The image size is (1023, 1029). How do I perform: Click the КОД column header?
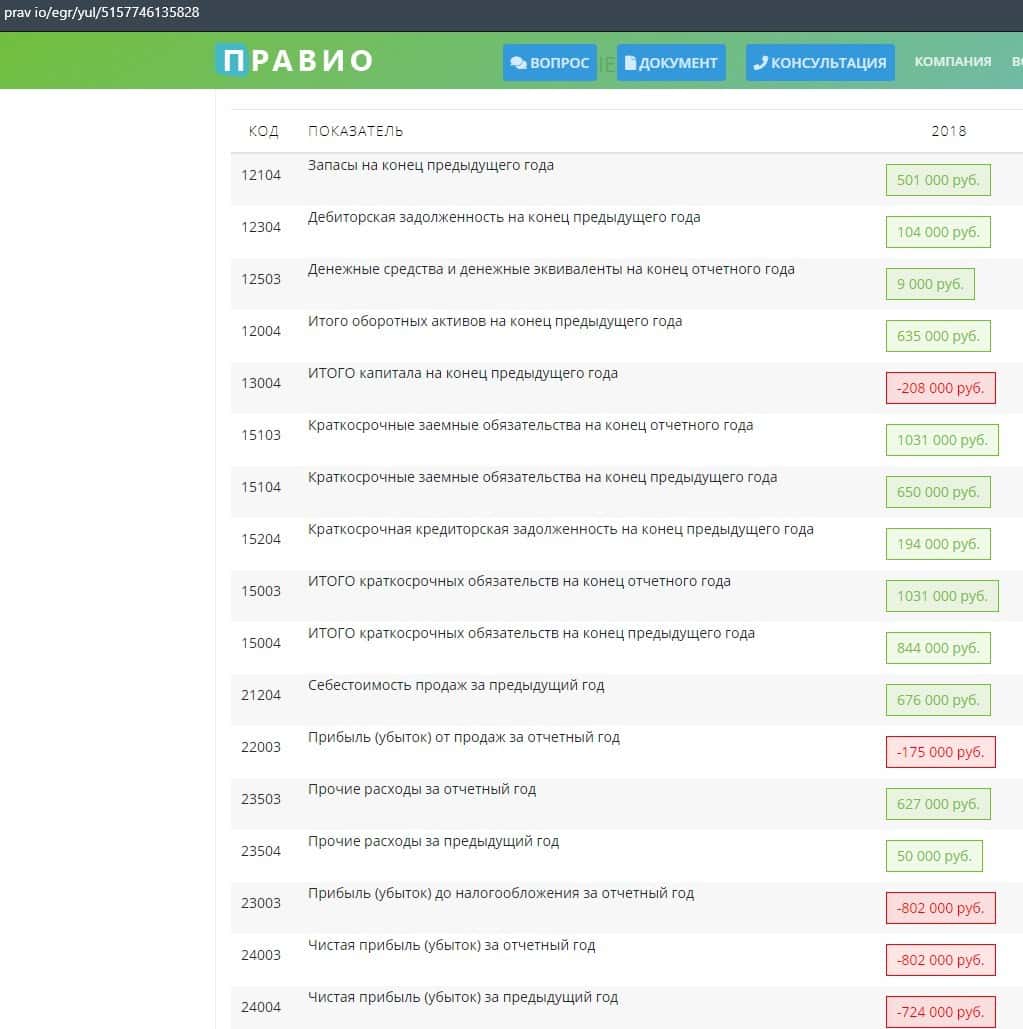point(264,131)
